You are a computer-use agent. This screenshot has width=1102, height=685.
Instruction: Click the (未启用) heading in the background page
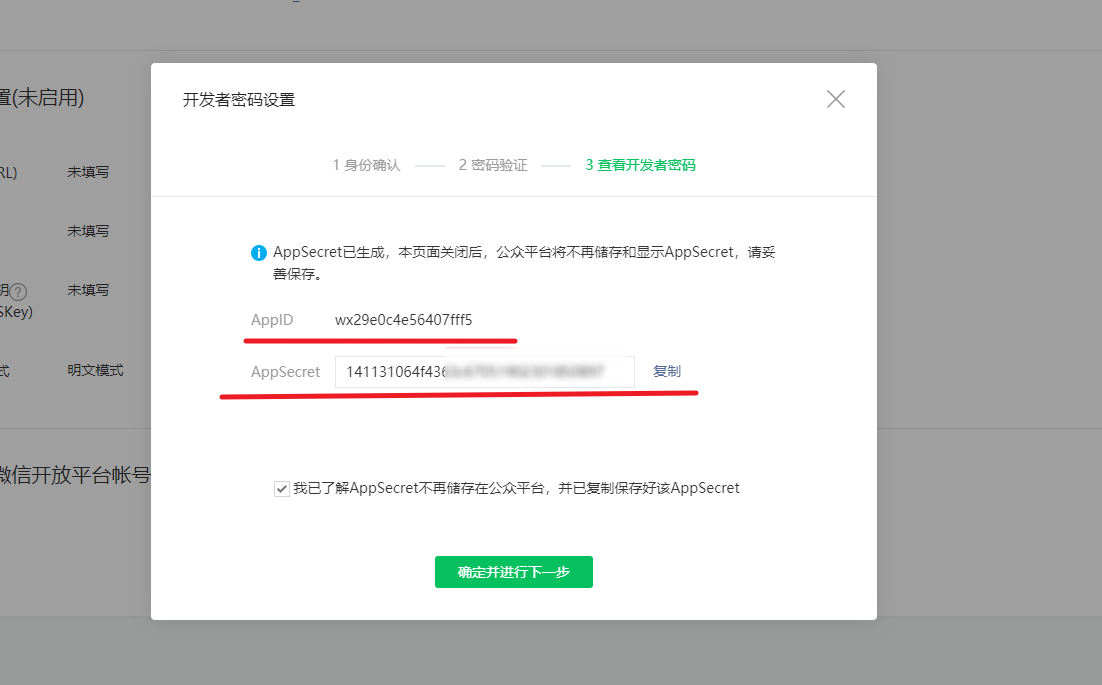(42, 98)
